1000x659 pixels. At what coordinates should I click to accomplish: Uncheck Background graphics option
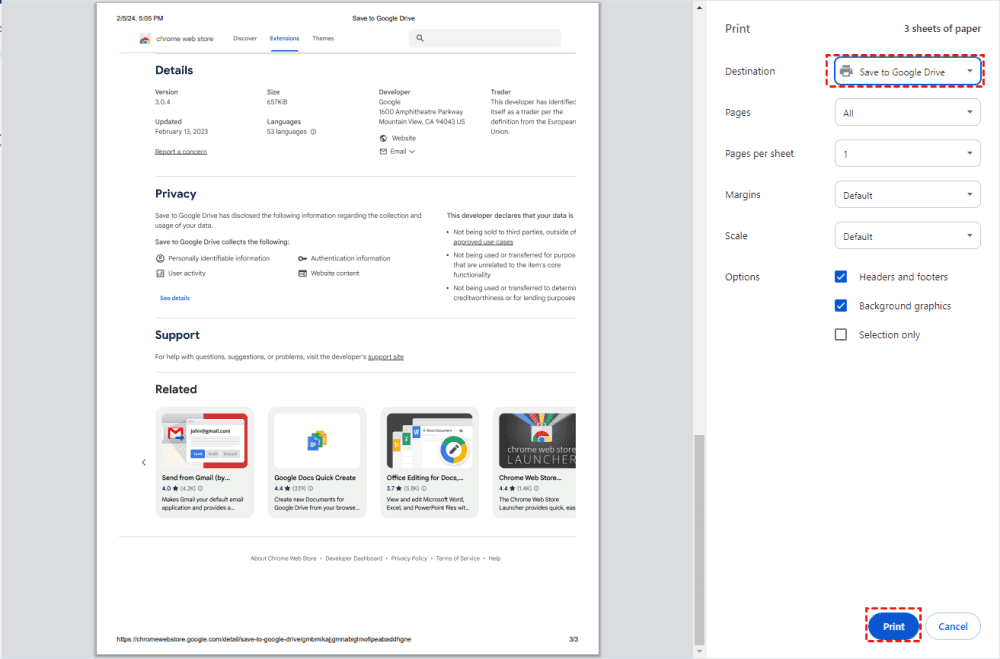pyautogui.click(x=841, y=306)
